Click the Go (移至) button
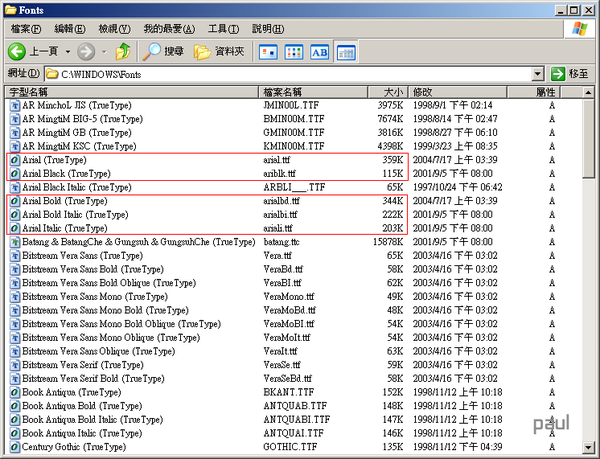This screenshot has height=459, width=600. (x=570, y=73)
